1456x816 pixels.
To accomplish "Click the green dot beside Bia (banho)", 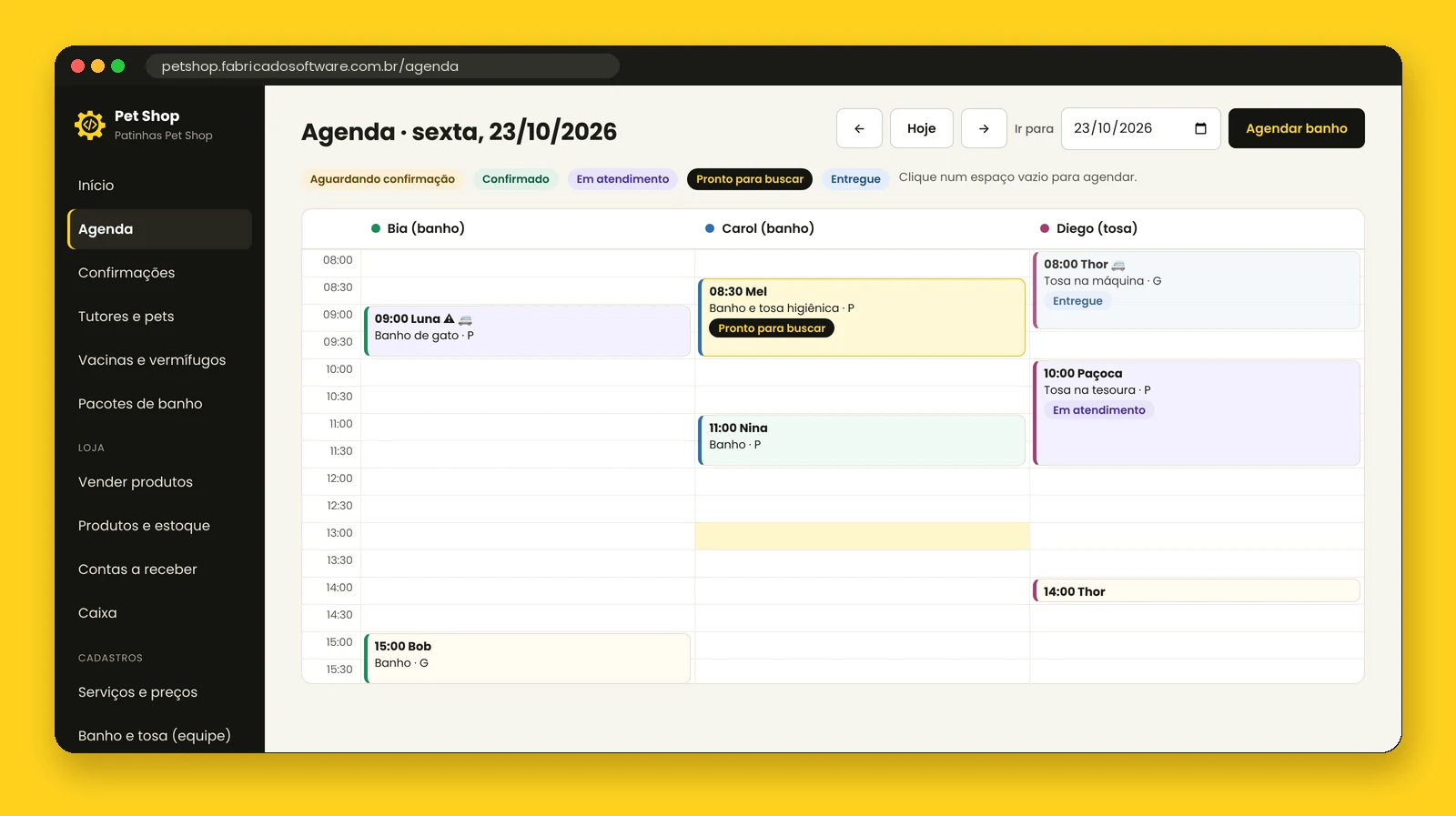I will point(375,228).
